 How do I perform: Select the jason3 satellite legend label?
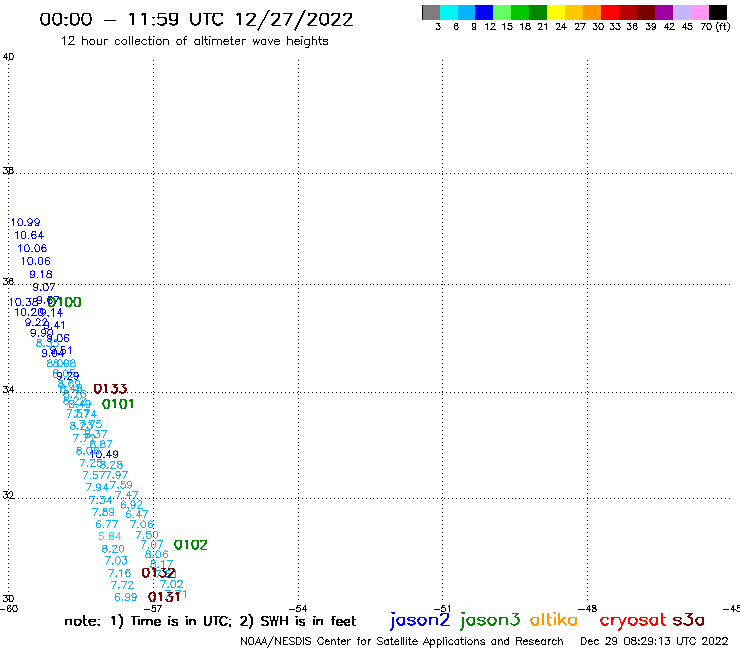(490, 620)
